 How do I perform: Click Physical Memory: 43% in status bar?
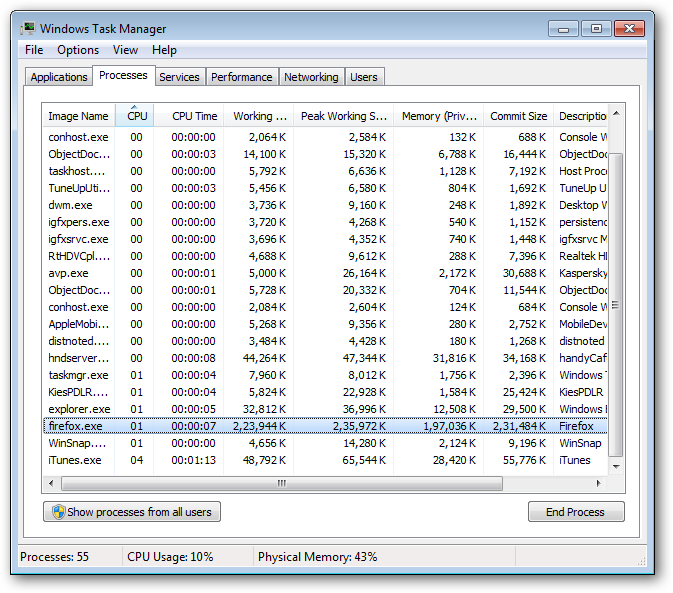[x=318, y=557]
